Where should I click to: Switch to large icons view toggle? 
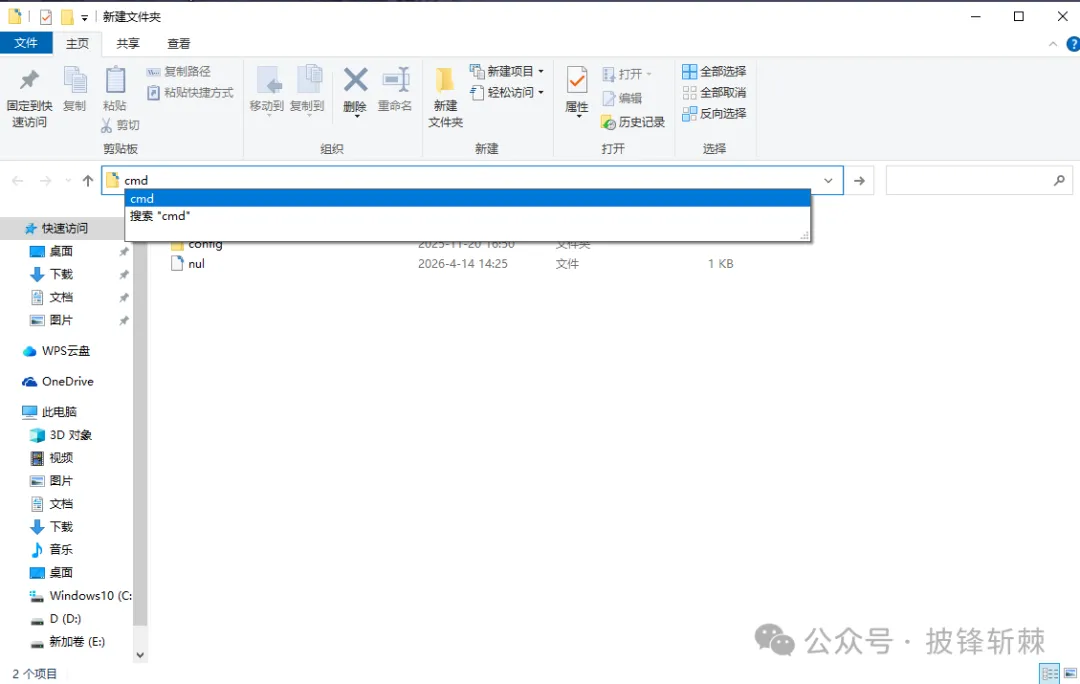coord(1068,673)
